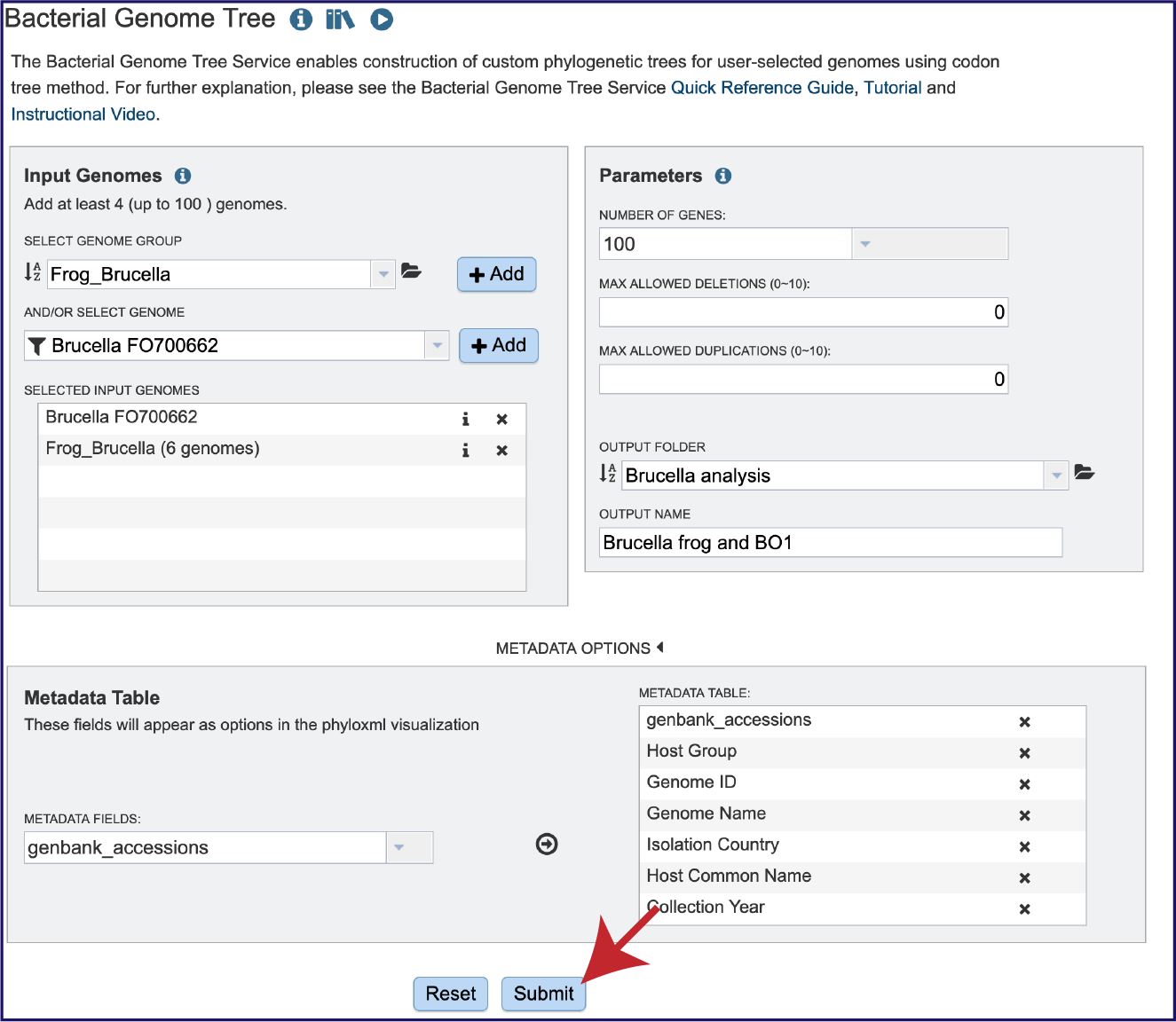Viewport: 1176px width, 1022px height.
Task: Remove Brucella FO700662 from selected genomes
Action: 501,420
